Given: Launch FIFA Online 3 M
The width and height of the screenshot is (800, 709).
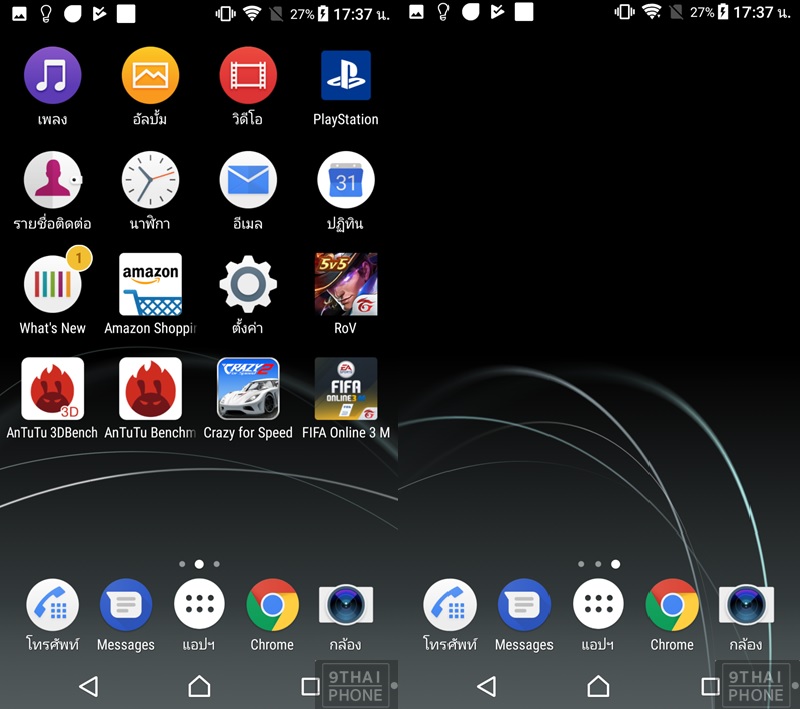Looking at the screenshot, I should point(346,389).
